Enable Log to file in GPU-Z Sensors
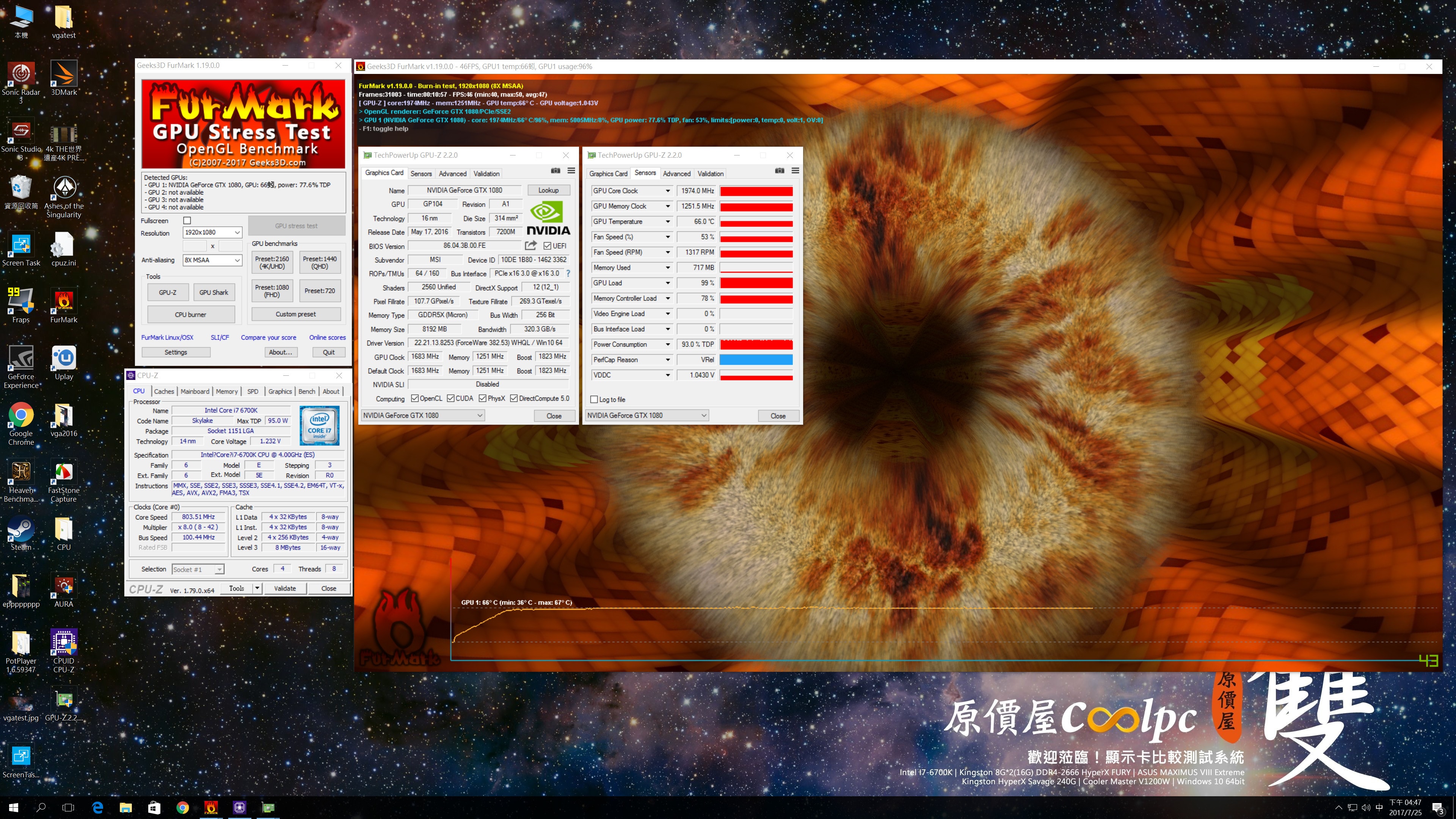The width and height of the screenshot is (1456, 819). [x=594, y=400]
